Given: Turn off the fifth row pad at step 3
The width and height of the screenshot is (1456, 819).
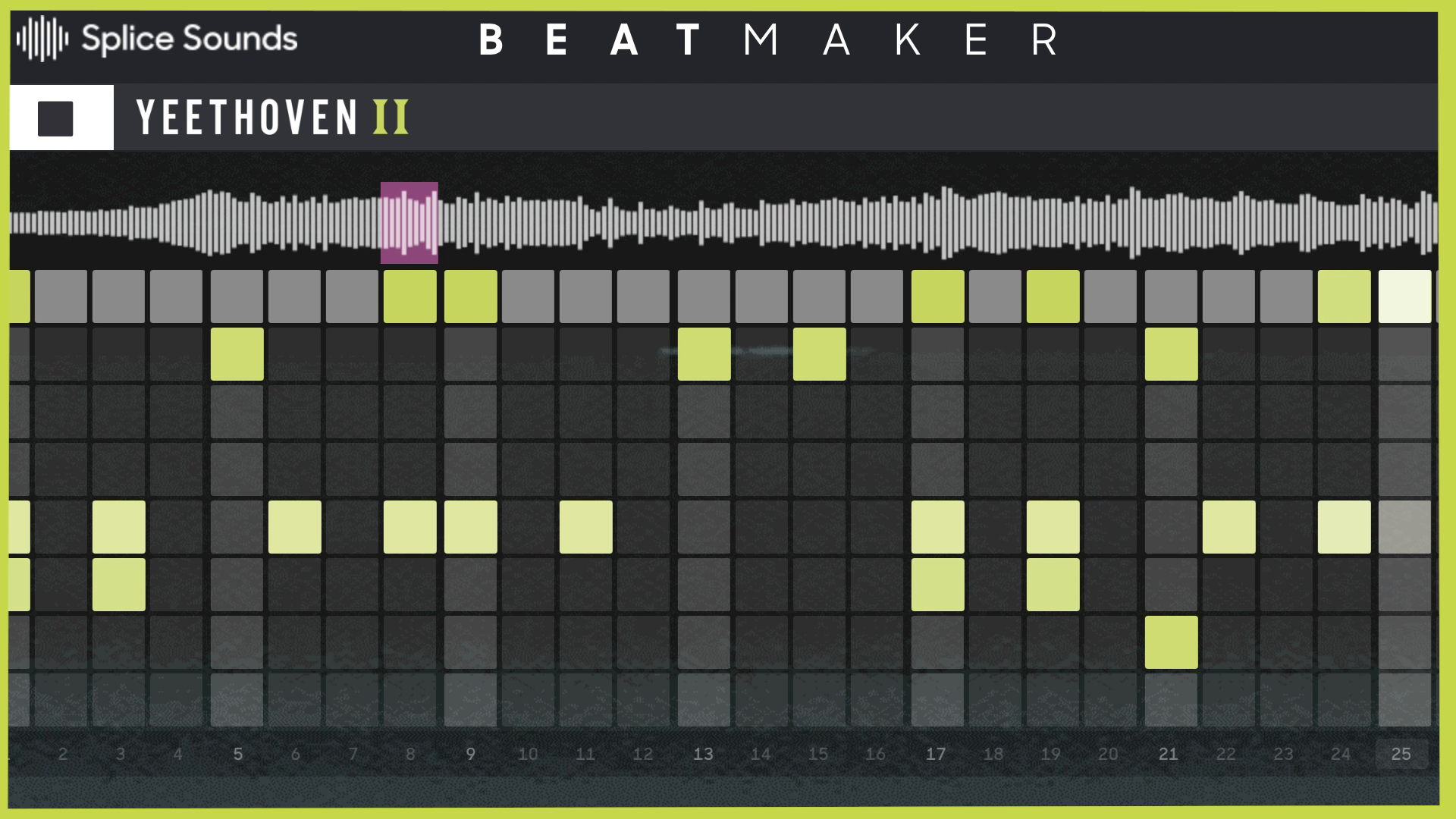Looking at the screenshot, I should point(119,527).
